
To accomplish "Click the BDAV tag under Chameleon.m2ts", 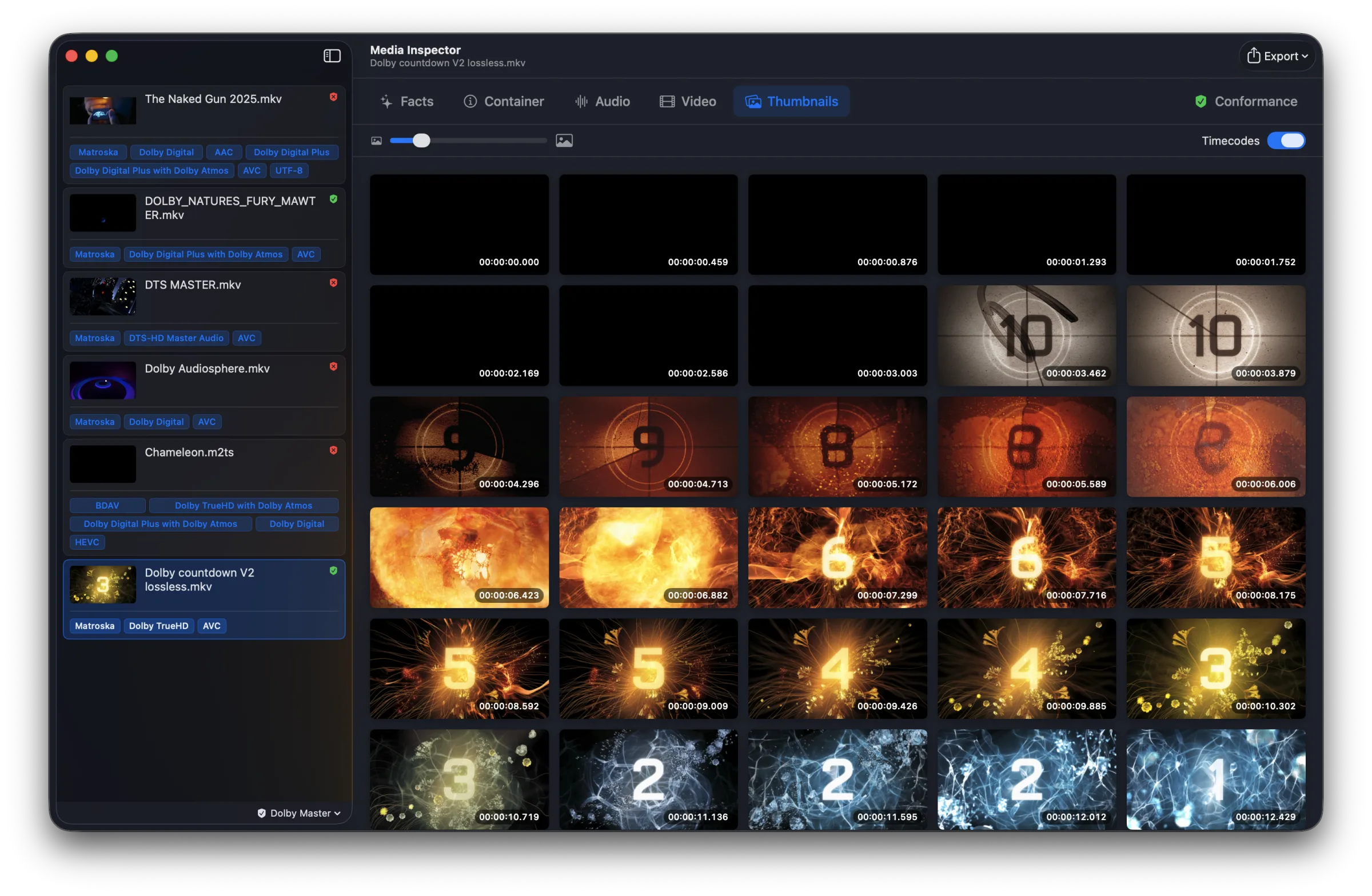I will pyautogui.click(x=107, y=505).
